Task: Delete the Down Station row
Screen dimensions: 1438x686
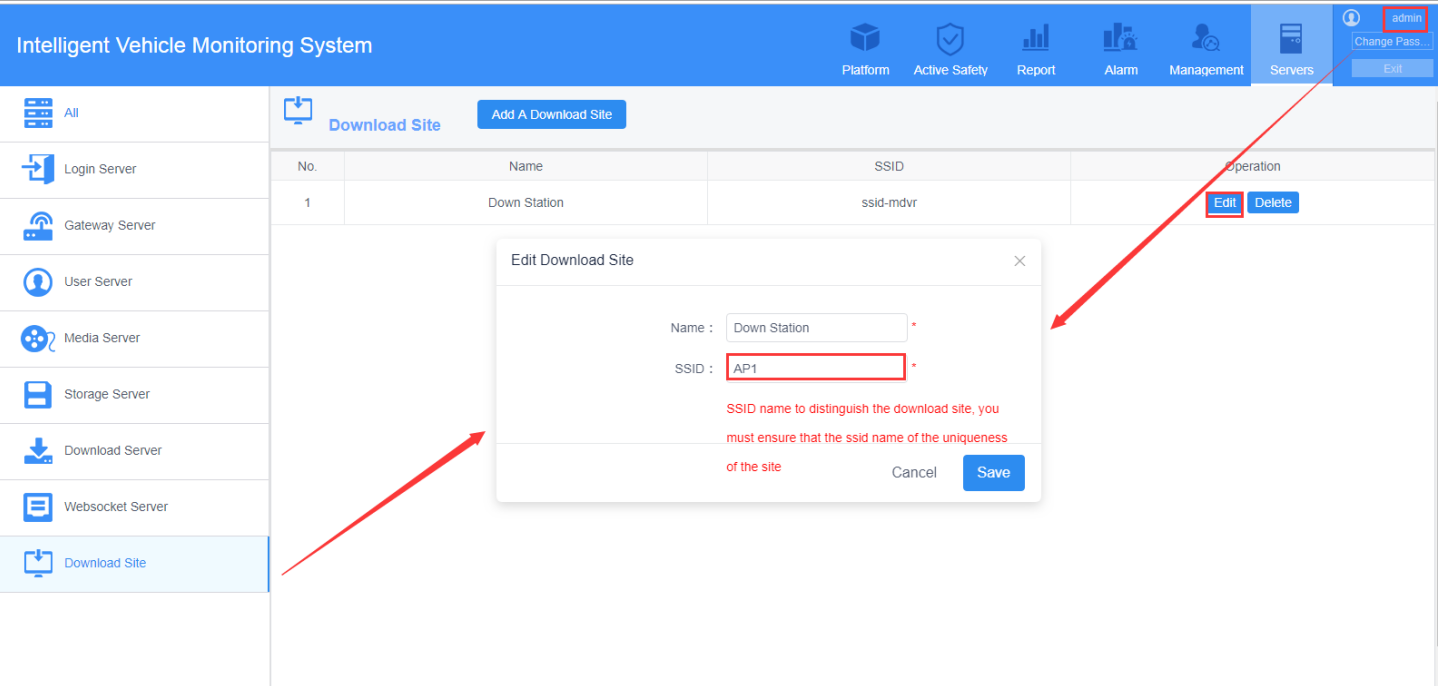Action: (1272, 203)
